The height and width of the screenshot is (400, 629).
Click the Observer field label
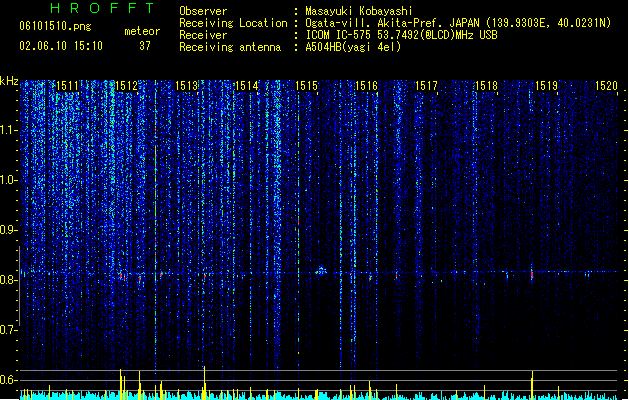click(203, 11)
